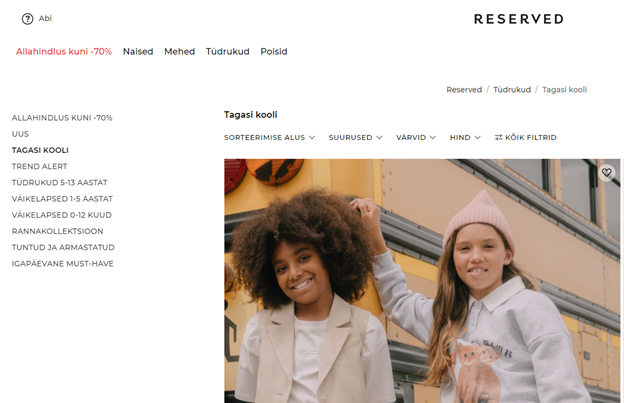Open the Naised menu
The width and height of the screenshot is (624, 403).
click(x=138, y=51)
